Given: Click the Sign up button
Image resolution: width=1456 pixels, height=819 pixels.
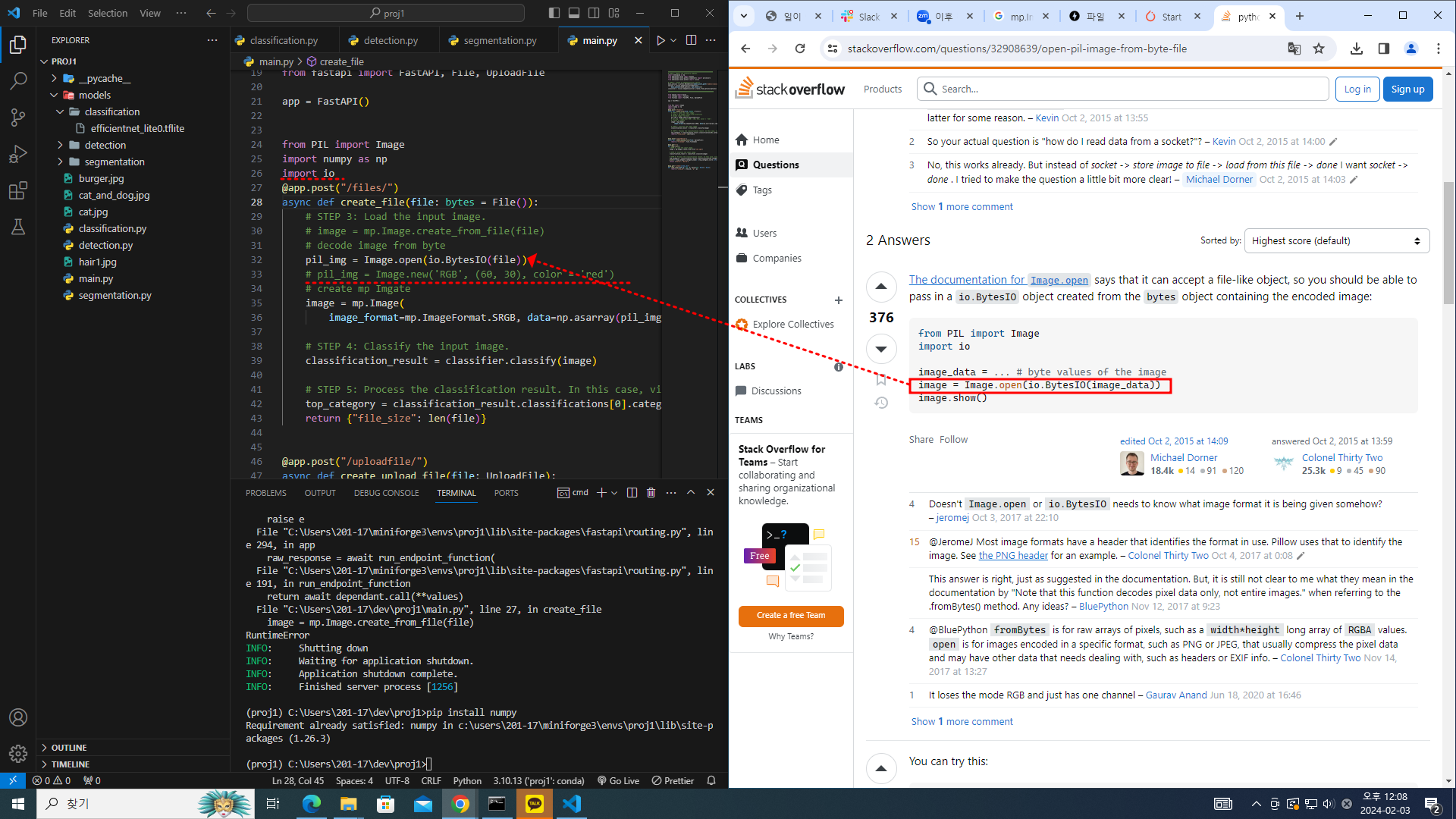Looking at the screenshot, I should click(1407, 89).
